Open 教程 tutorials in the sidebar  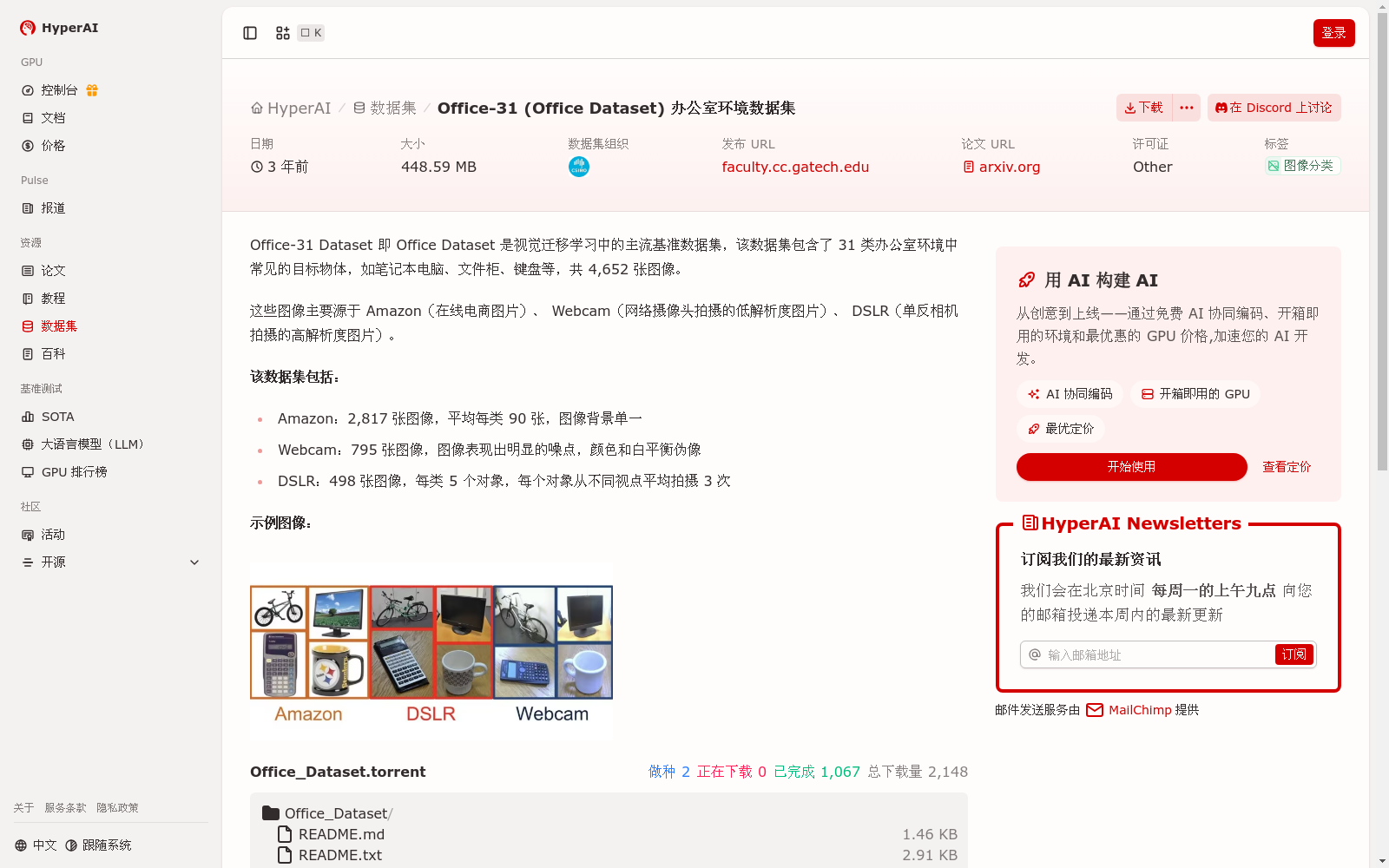click(53, 299)
